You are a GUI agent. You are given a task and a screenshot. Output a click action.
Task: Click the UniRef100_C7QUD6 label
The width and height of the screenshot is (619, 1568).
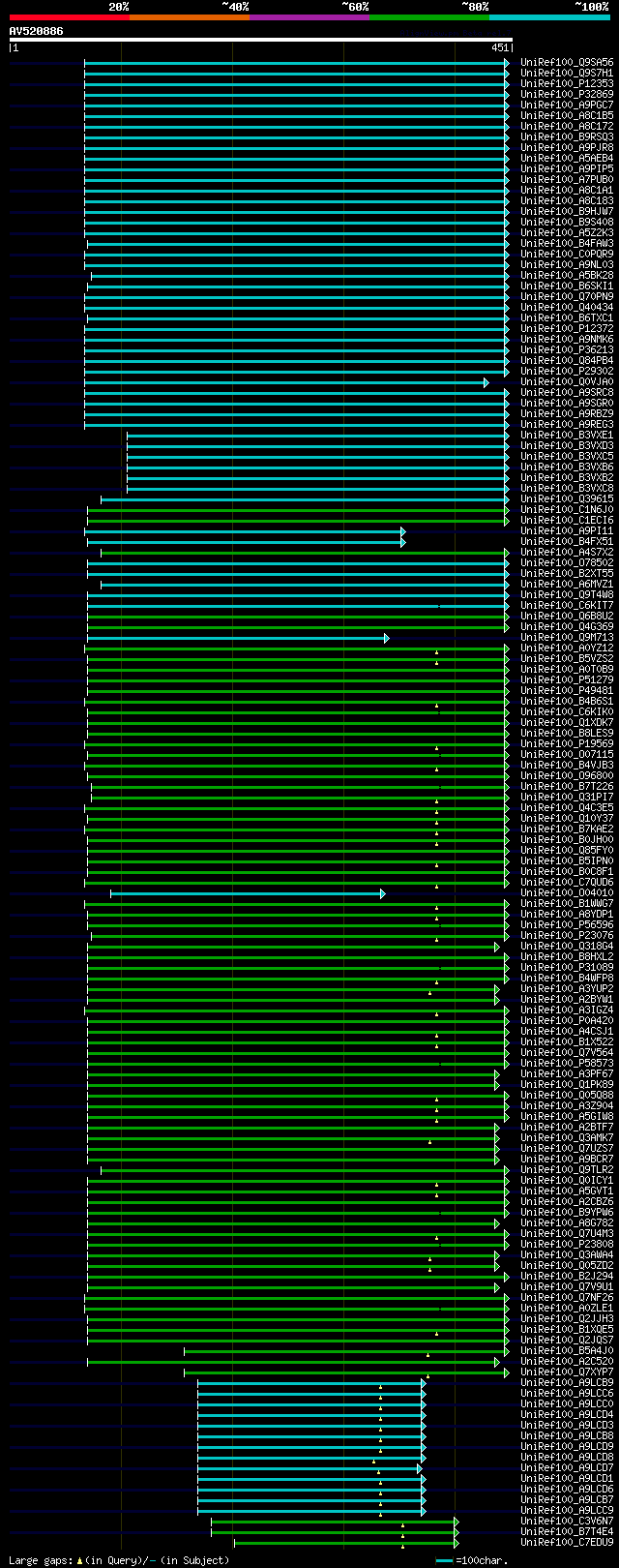click(x=567, y=882)
